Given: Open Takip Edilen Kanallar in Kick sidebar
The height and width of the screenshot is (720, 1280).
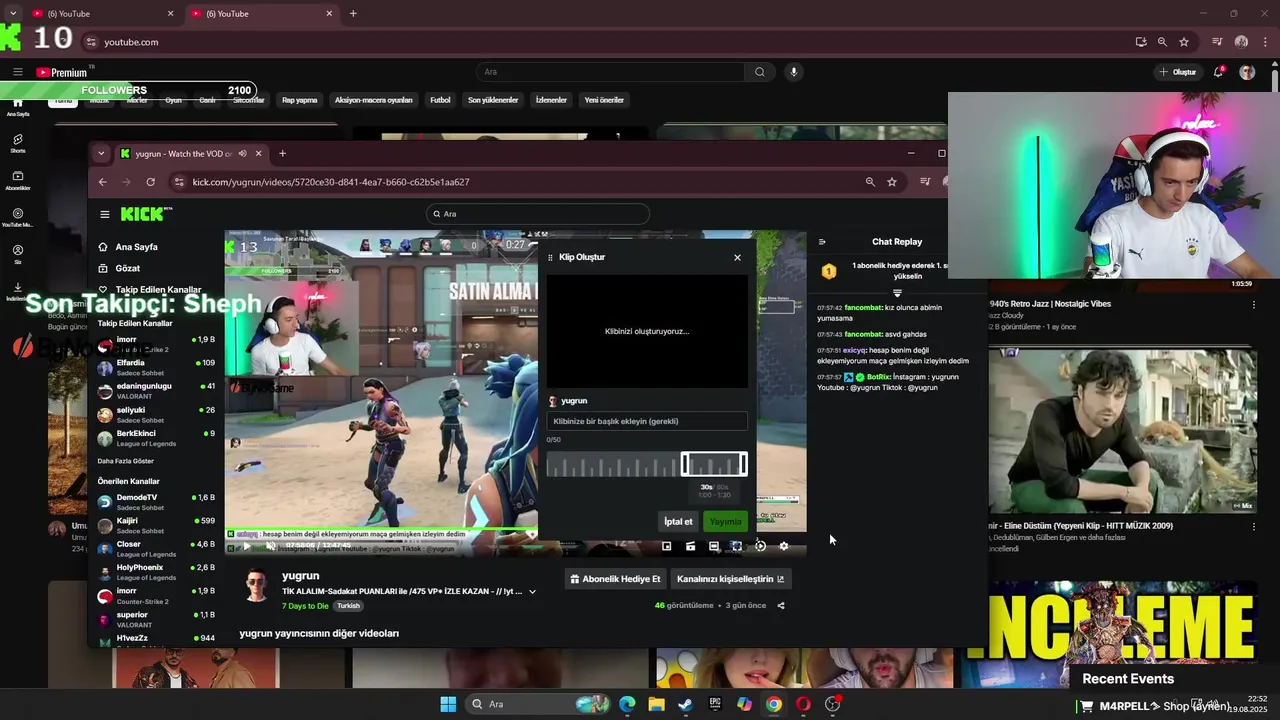Looking at the screenshot, I should [150, 290].
